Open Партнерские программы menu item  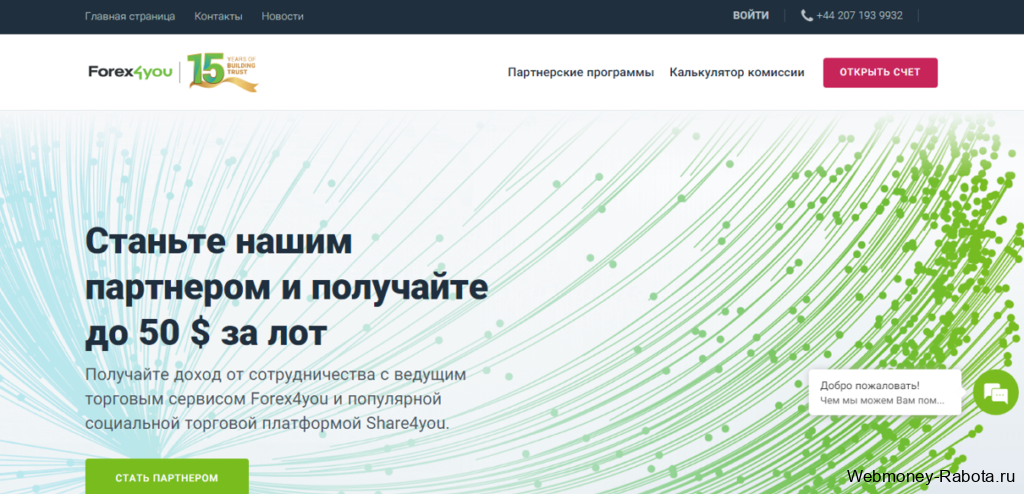(581, 73)
